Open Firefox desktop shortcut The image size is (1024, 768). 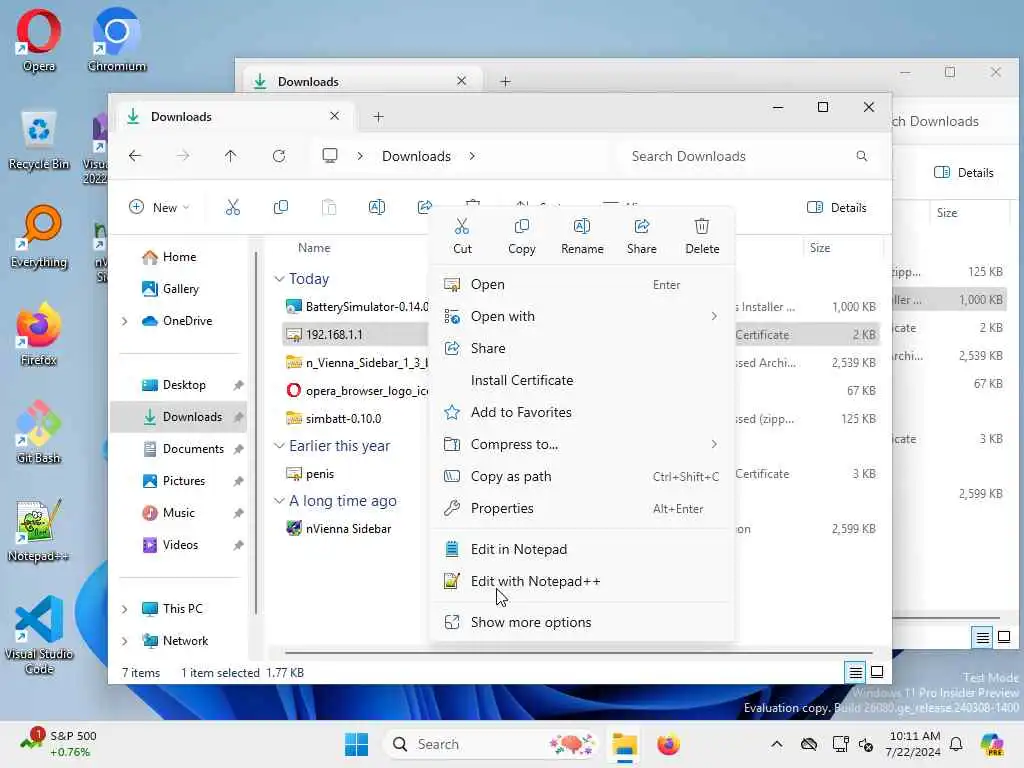tap(39, 334)
